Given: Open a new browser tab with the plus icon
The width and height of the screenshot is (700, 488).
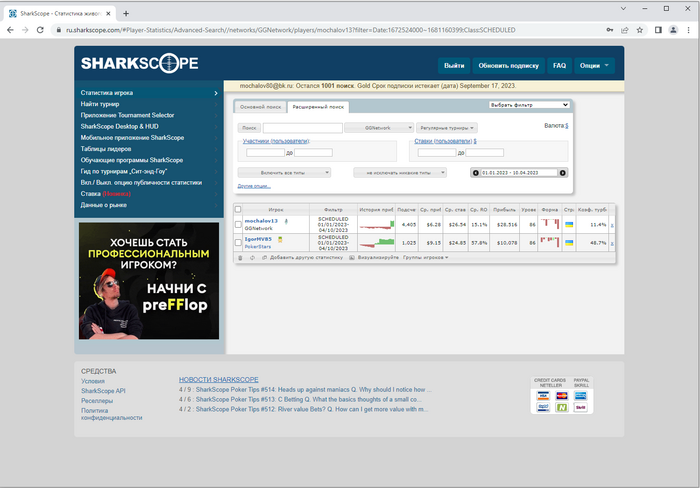Looking at the screenshot, I should click(126, 13).
